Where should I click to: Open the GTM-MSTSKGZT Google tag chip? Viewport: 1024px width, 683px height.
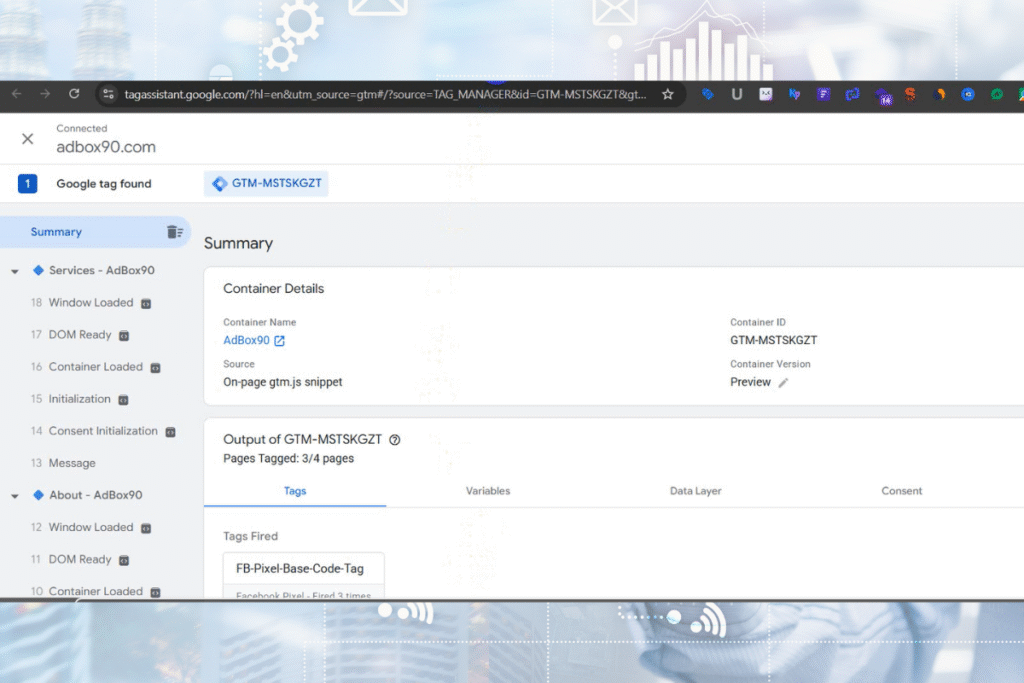[x=265, y=183]
